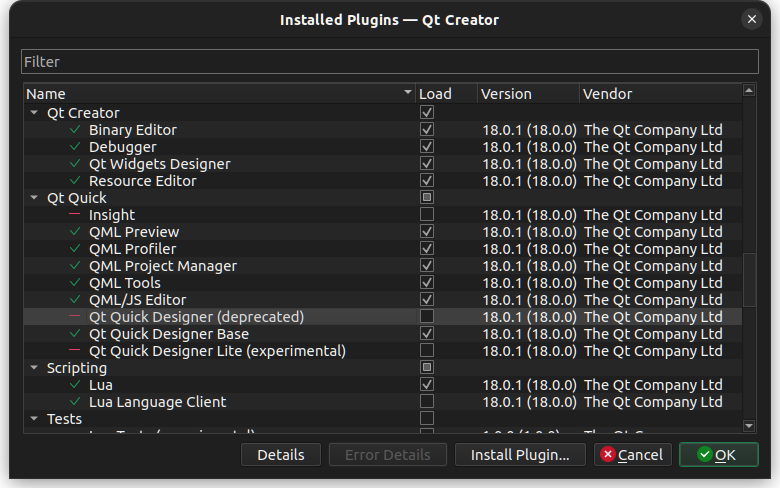780x488 pixels.
Task: Click the scrollbar up arrow in plugin list
Action: (749, 91)
